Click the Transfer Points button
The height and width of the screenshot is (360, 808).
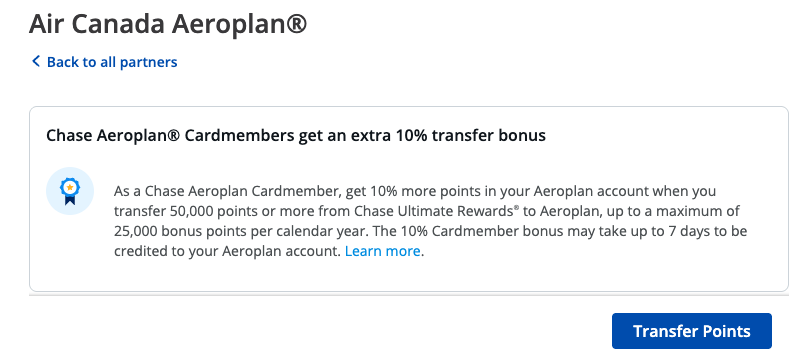click(692, 331)
